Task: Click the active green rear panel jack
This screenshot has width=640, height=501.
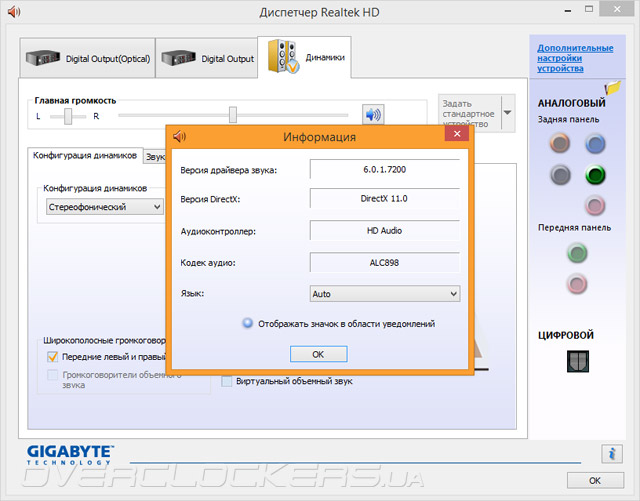Action: (595, 175)
